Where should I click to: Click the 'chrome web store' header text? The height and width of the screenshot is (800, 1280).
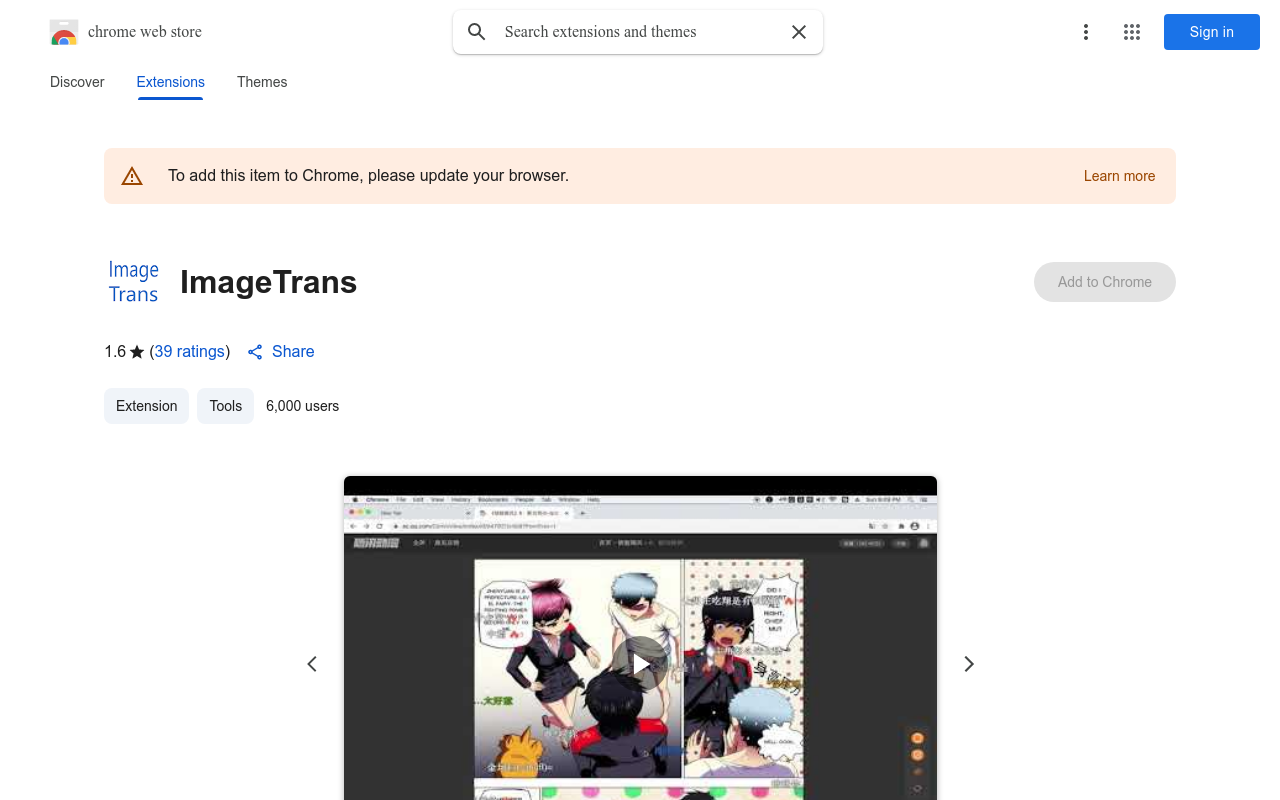(x=145, y=32)
